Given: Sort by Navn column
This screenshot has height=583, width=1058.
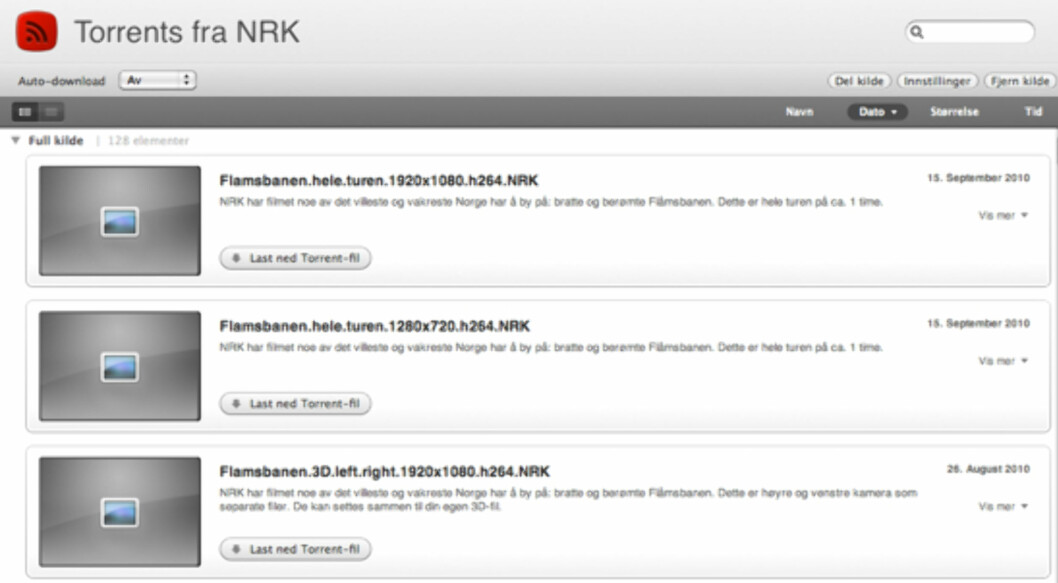Looking at the screenshot, I should pos(799,112).
